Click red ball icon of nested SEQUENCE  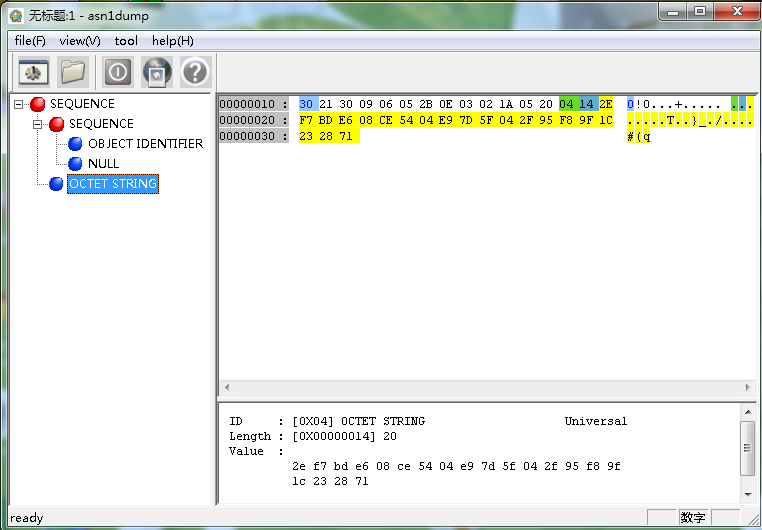[x=56, y=124]
